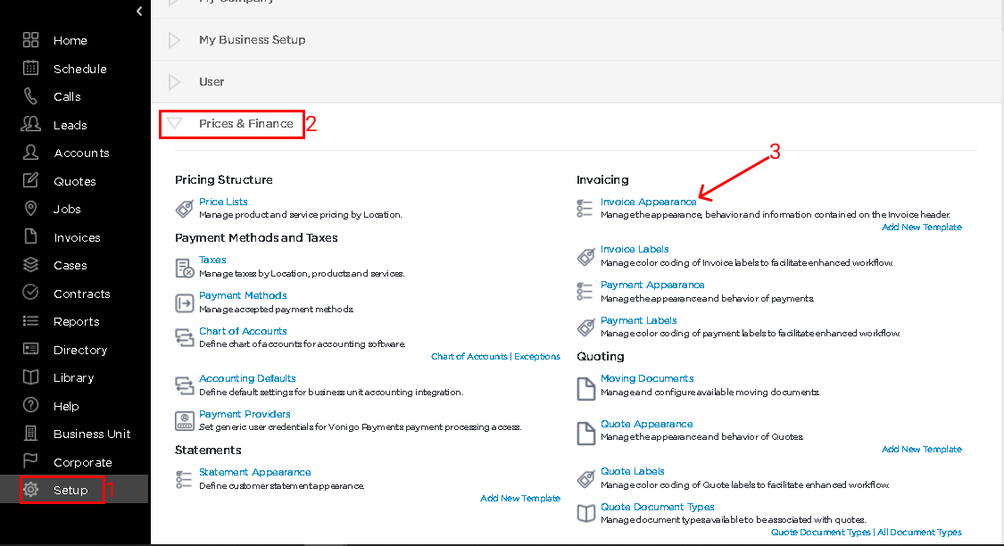
Task: Click the Accounting Defaults icon
Action: 184,385
